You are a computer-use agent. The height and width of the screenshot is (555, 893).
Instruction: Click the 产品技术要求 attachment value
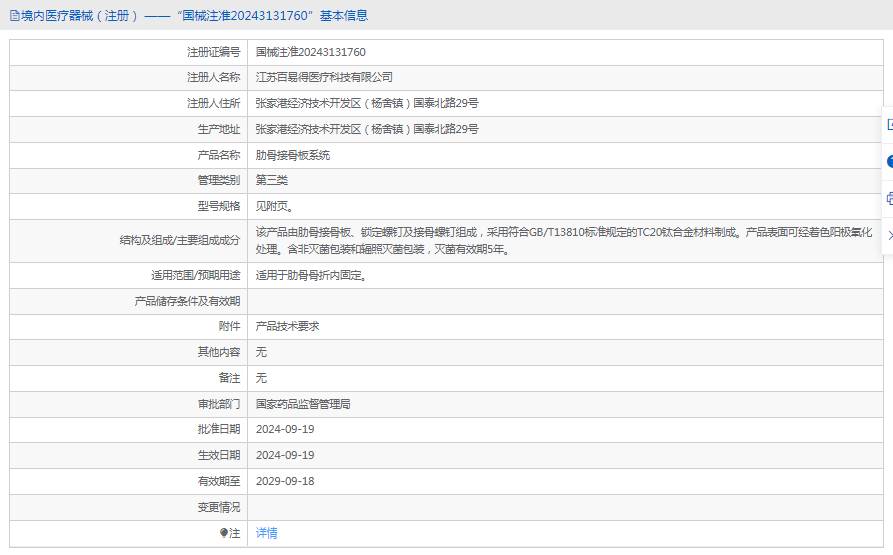pyautogui.click(x=288, y=327)
